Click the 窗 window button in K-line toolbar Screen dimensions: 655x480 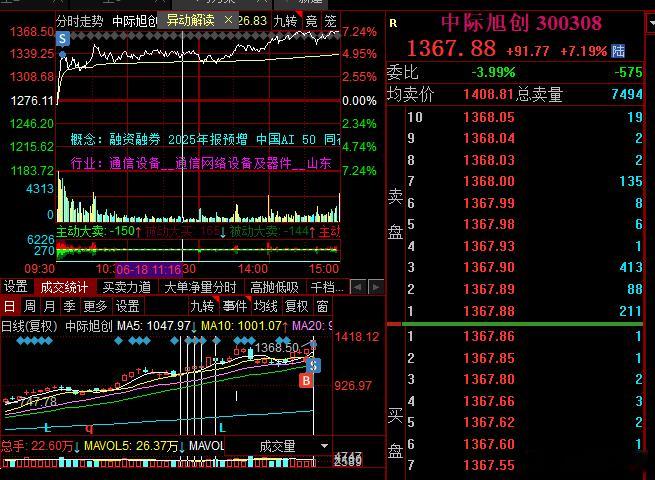pyautogui.click(x=322, y=306)
